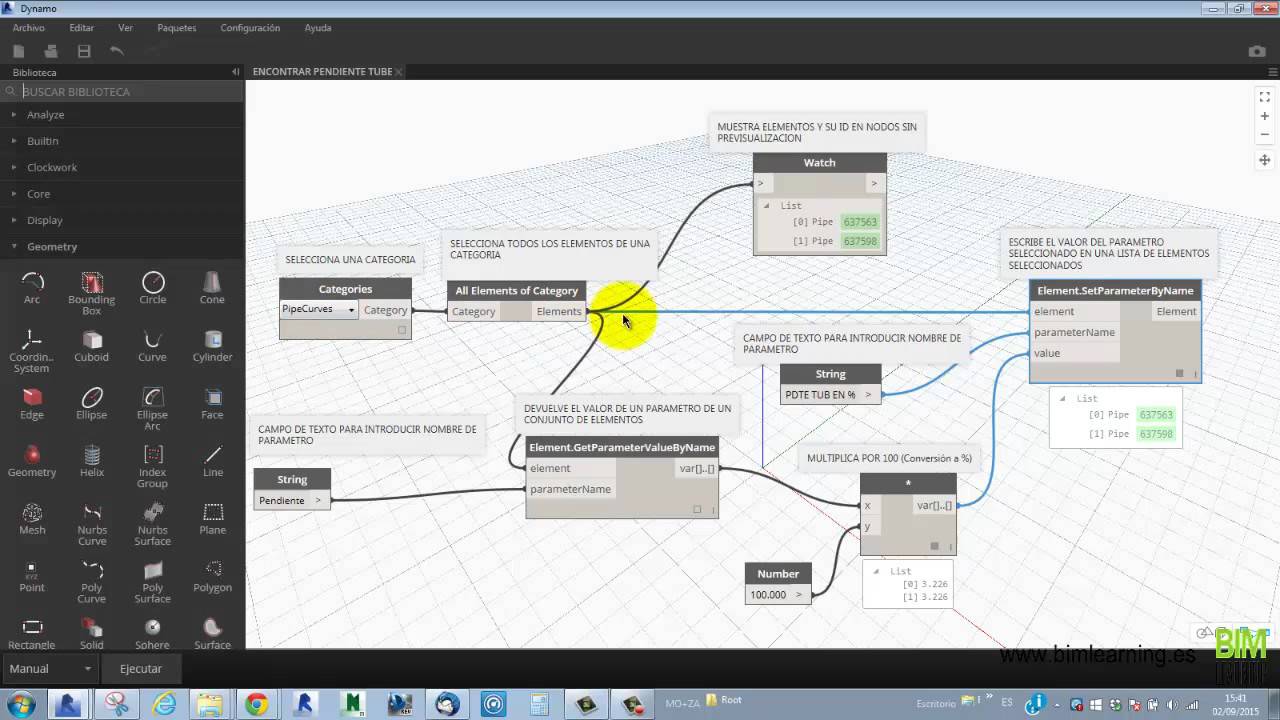Select the Poly Curve node icon
The image size is (1280, 720).
click(x=92, y=570)
